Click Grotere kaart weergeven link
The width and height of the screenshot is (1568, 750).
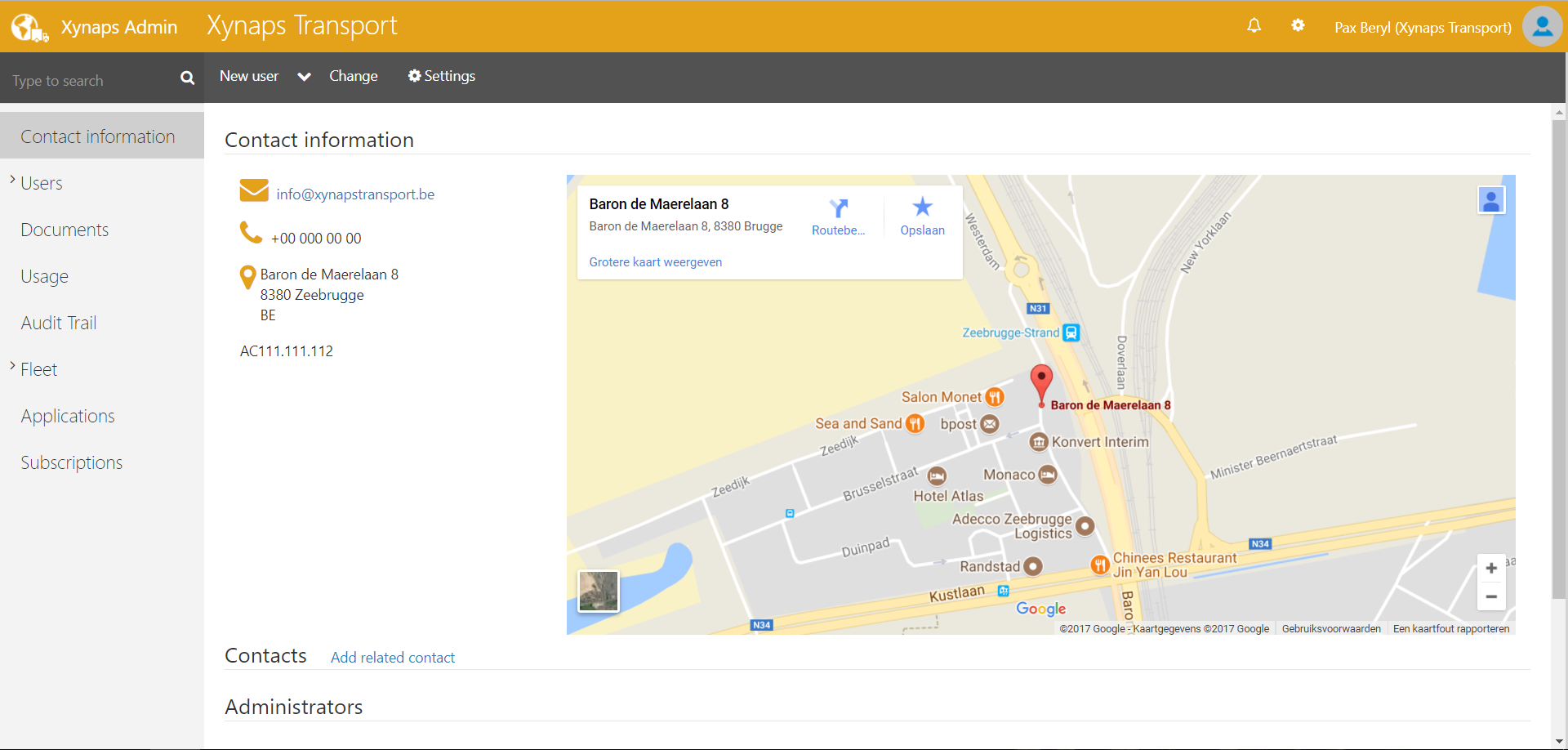(655, 262)
